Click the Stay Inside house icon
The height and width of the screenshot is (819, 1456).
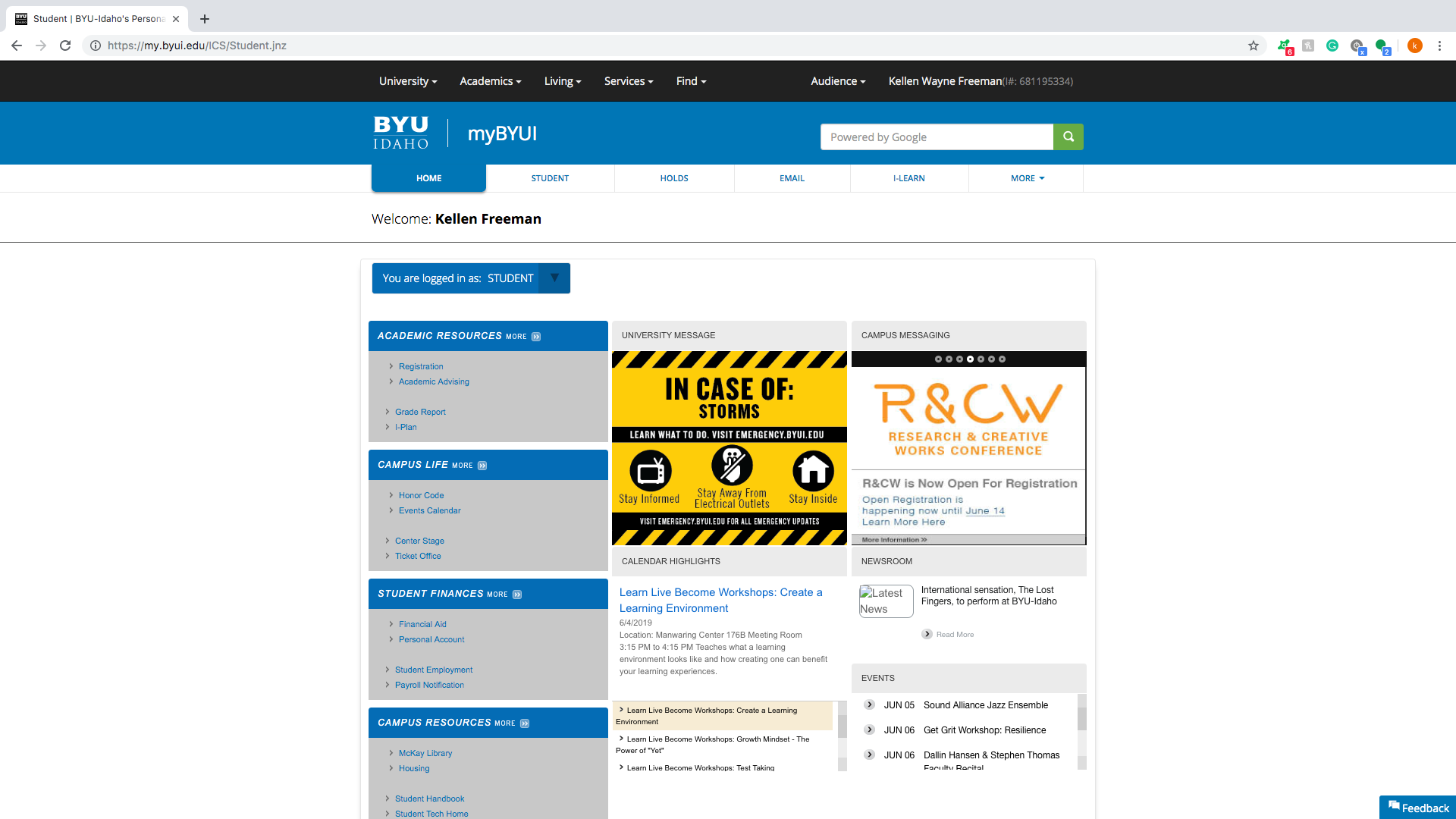click(x=813, y=471)
